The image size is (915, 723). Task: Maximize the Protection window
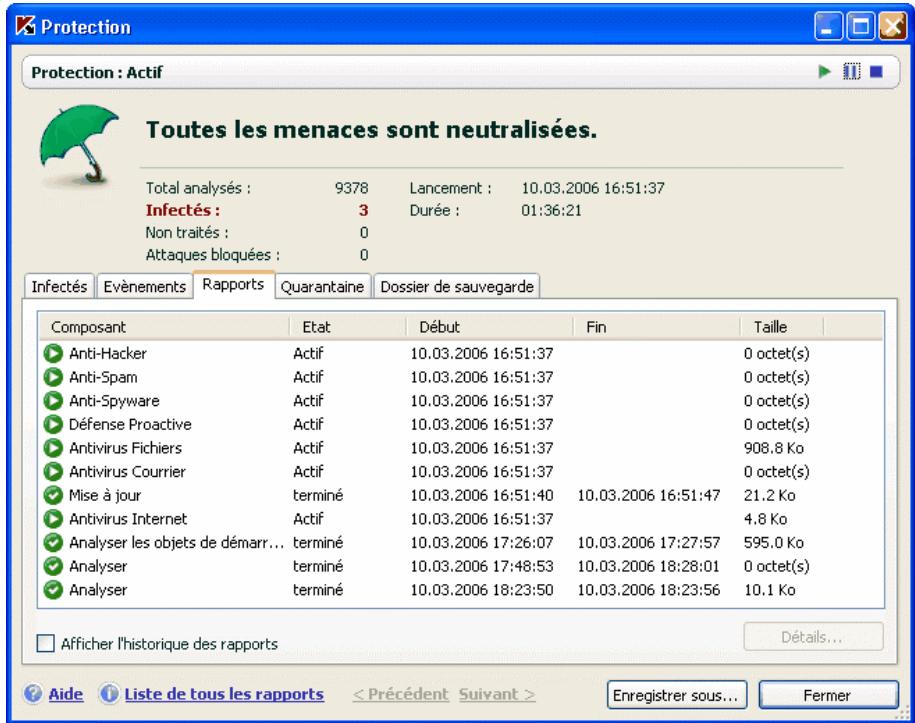pyautogui.click(x=860, y=27)
